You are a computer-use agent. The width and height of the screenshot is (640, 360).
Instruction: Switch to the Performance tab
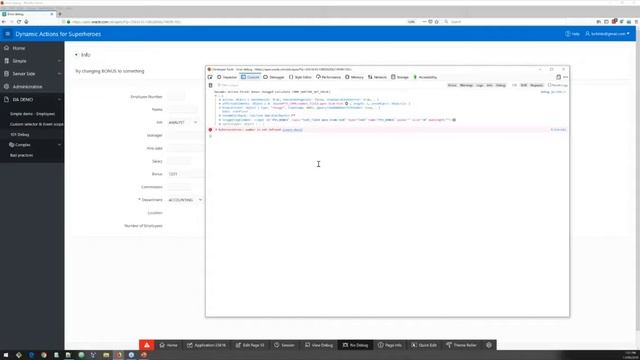pyautogui.click(x=329, y=77)
